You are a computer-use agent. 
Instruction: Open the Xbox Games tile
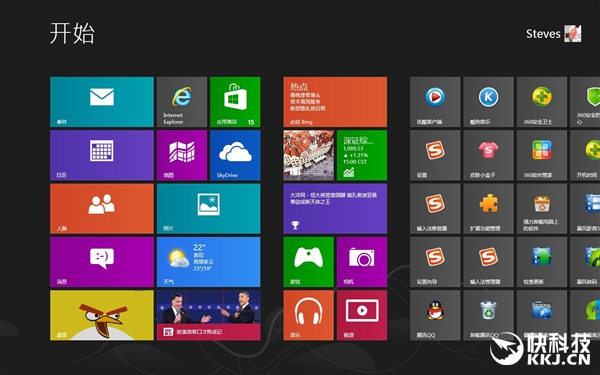[308, 262]
